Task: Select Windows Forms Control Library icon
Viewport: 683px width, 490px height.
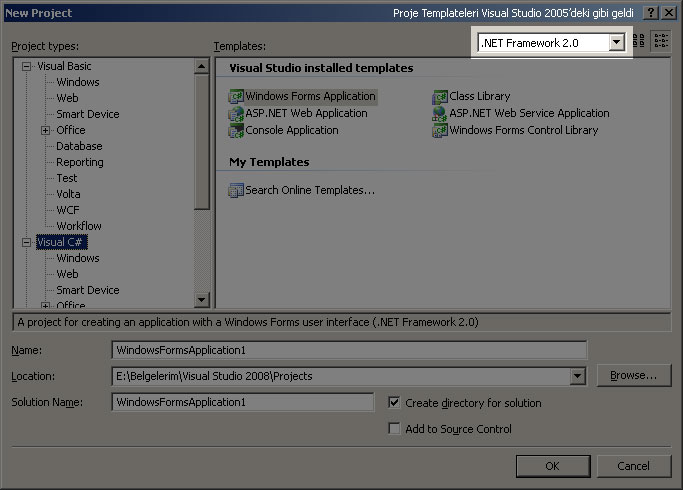Action: tap(440, 131)
